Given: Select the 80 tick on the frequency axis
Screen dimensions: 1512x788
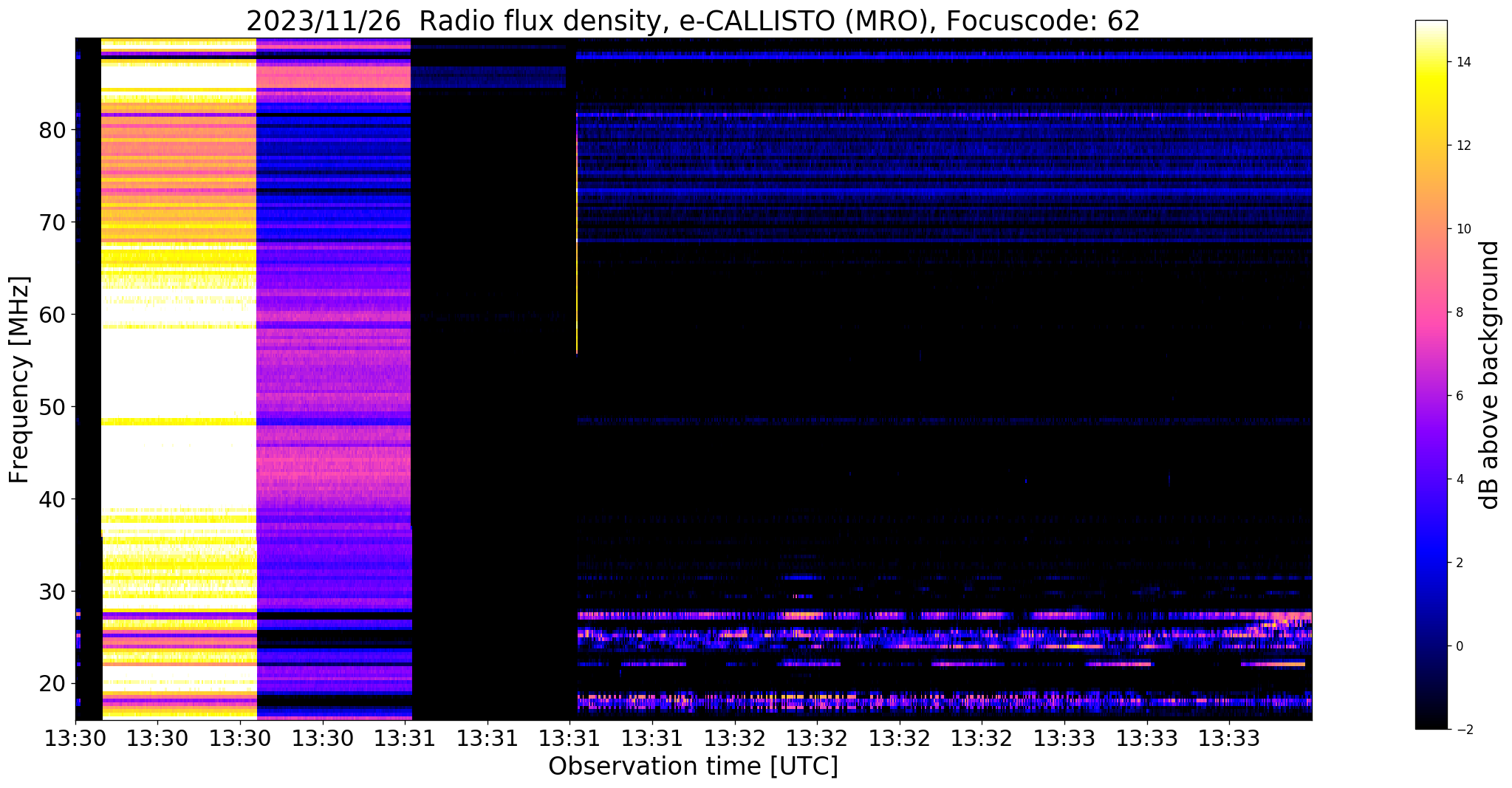Looking at the screenshot, I should [x=53, y=131].
